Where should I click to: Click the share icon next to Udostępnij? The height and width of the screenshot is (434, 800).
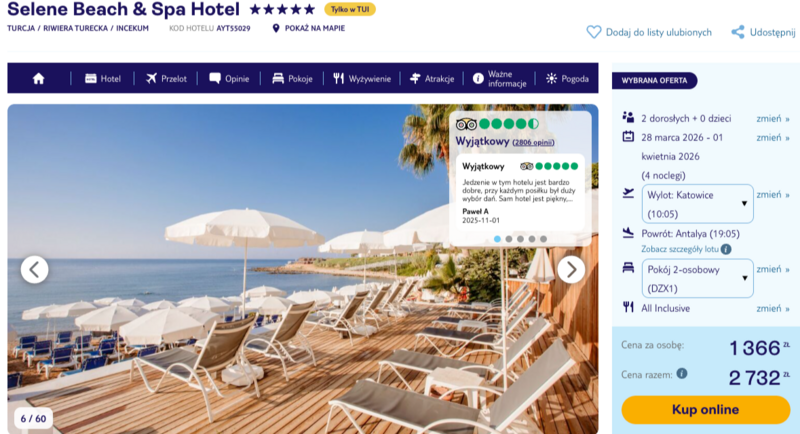click(x=738, y=32)
